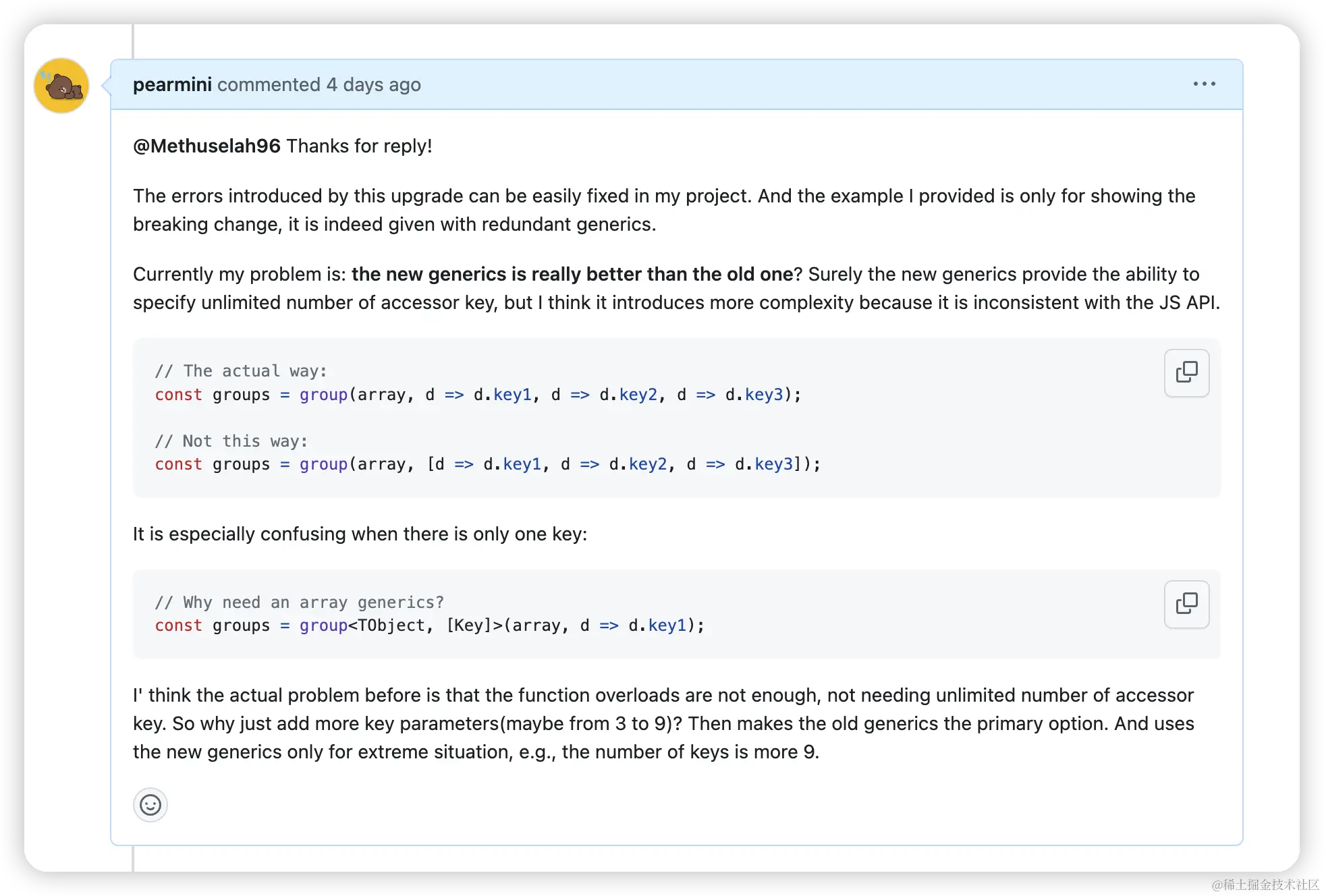Click the "// Why need an array generics?" line
Screen dimensions: 1324x896
300,603
